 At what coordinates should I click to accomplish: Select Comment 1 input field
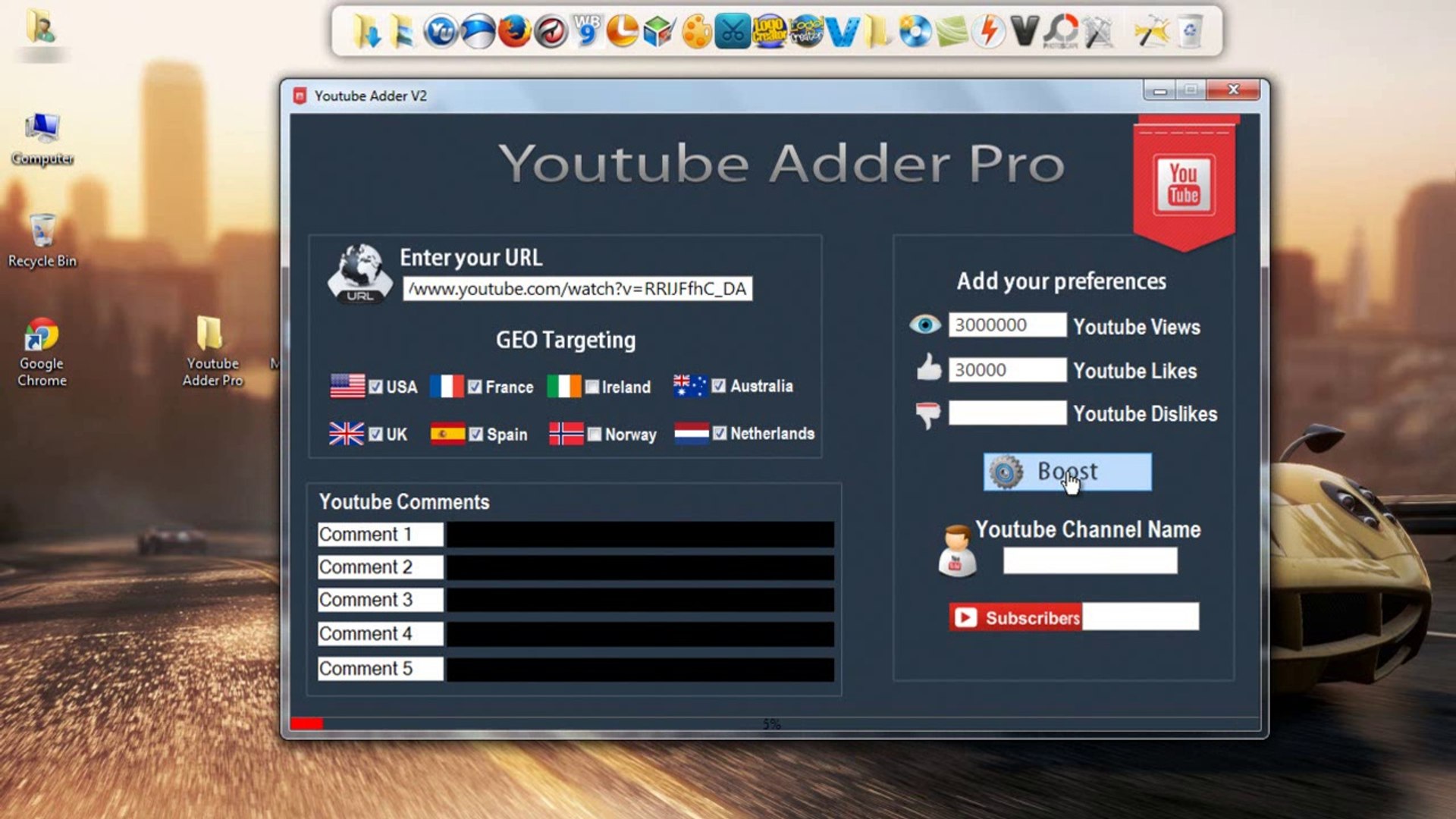639,534
